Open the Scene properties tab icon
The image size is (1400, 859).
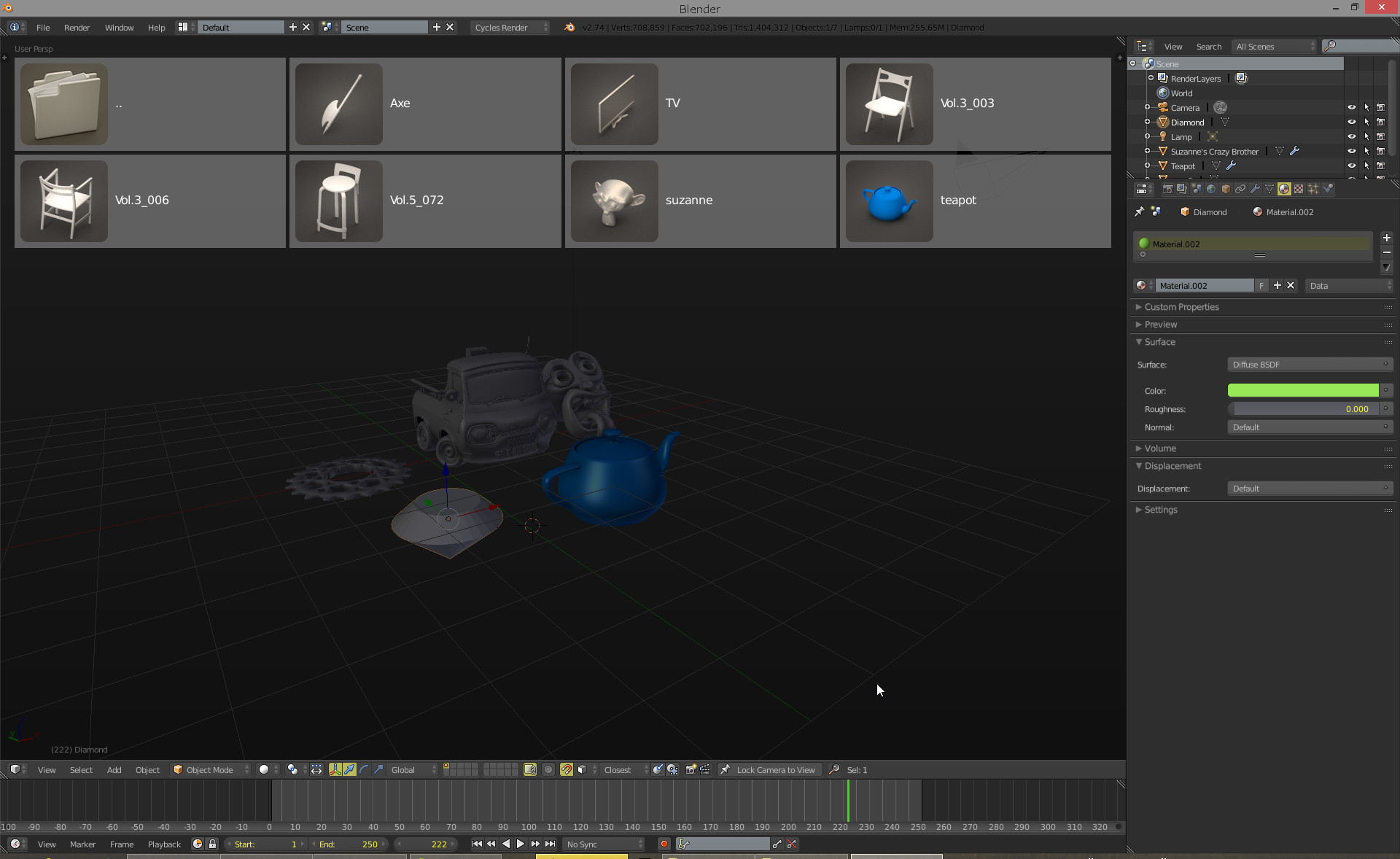1197,189
